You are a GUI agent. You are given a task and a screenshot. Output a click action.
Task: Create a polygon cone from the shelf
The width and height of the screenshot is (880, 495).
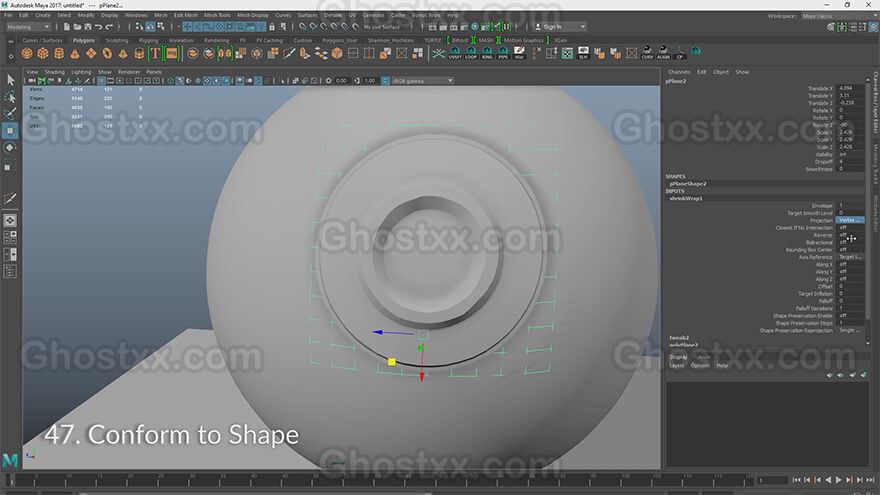pyautogui.click(x=75, y=53)
